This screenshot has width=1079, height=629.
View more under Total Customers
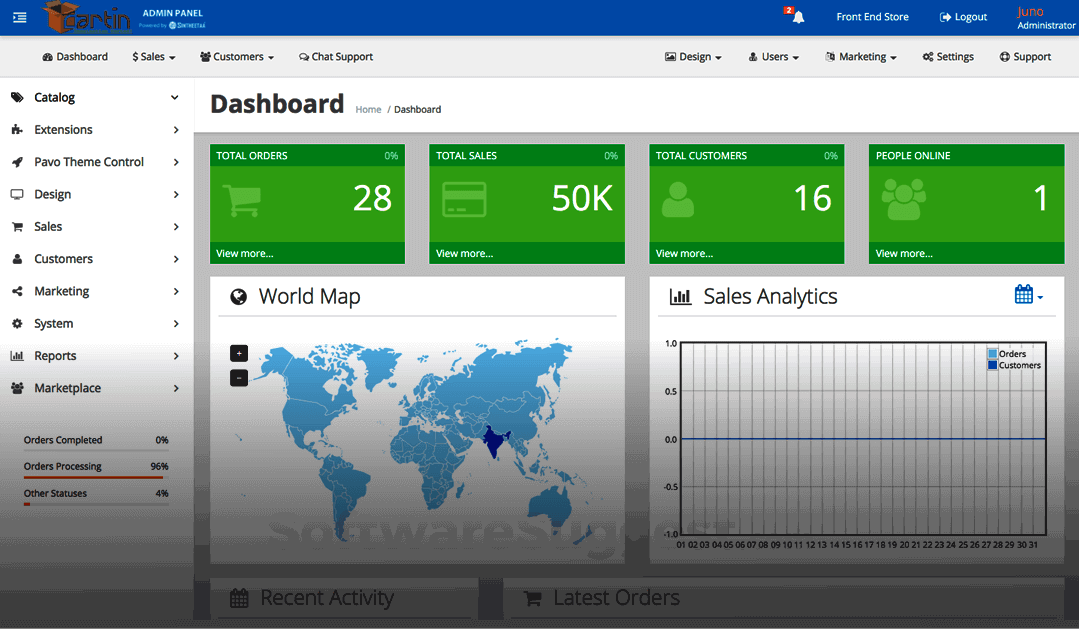[x=684, y=254]
